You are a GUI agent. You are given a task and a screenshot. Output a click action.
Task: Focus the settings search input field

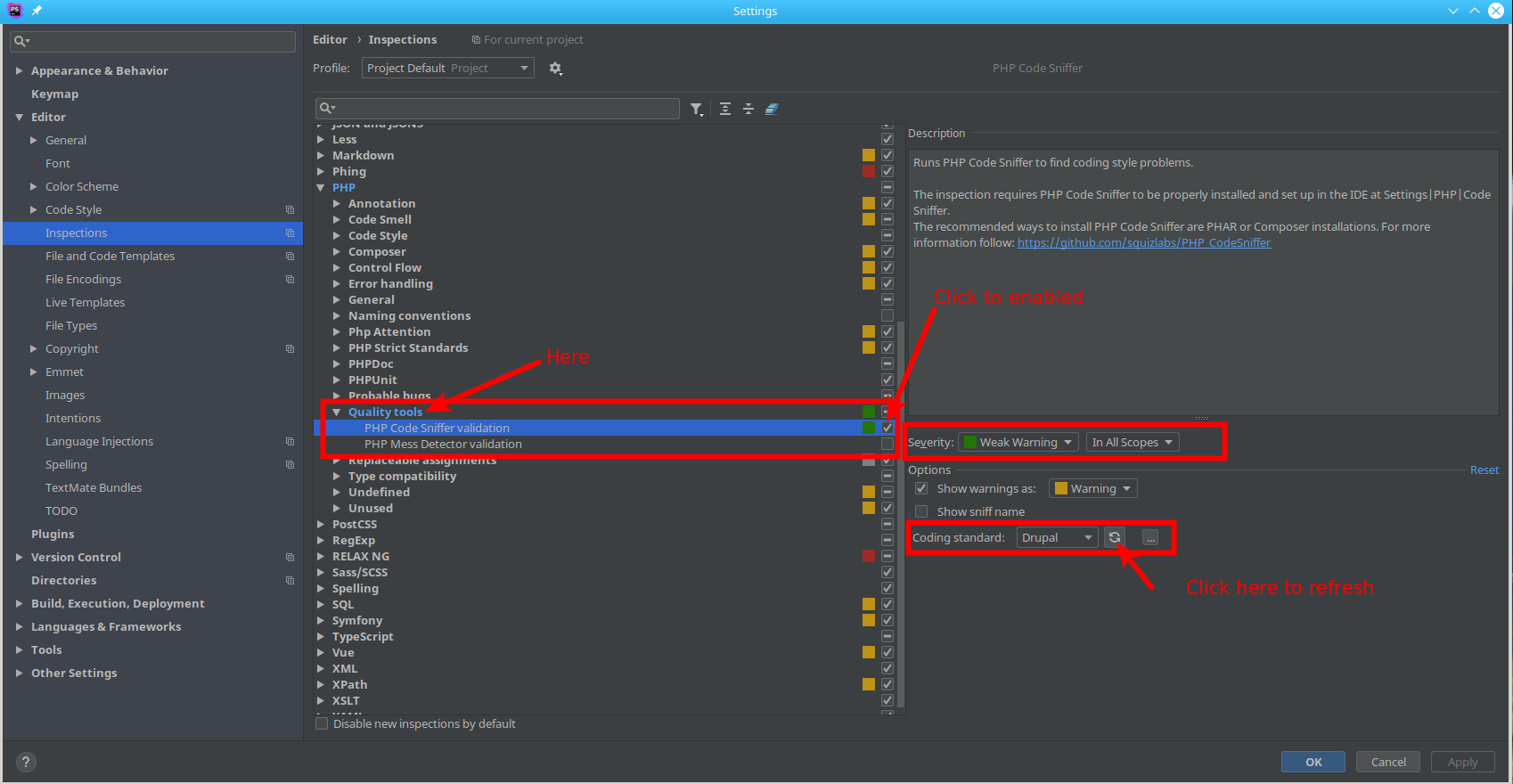coord(152,41)
